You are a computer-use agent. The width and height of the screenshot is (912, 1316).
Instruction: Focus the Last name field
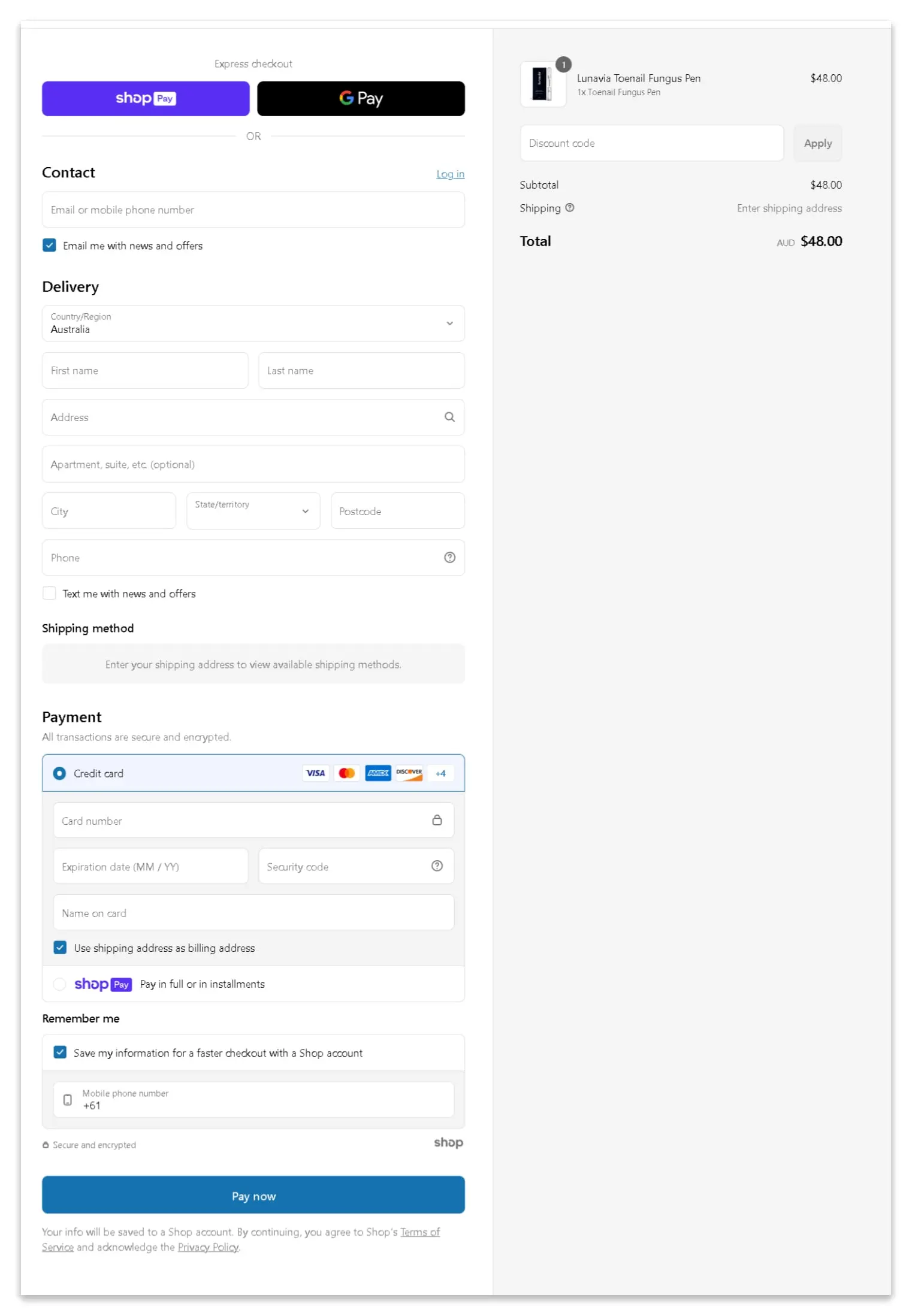(x=361, y=370)
